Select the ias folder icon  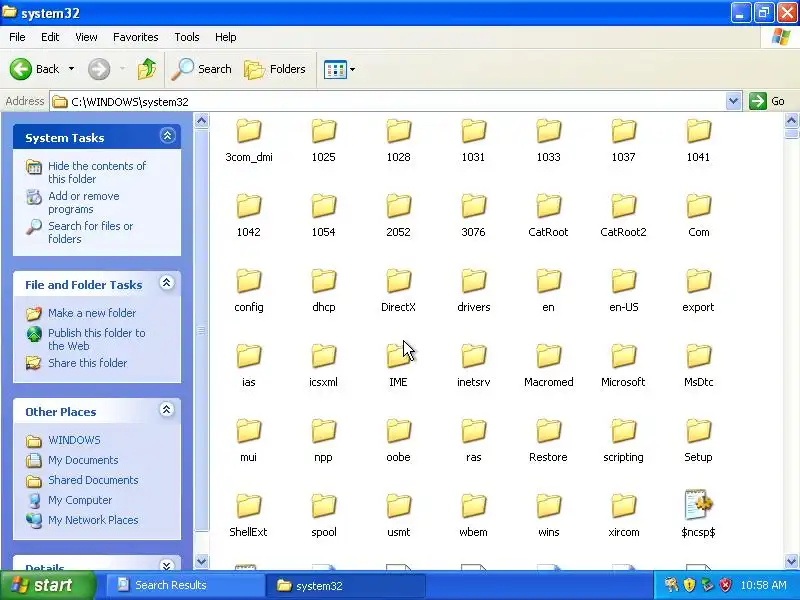pyautogui.click(x=249, y=357)
